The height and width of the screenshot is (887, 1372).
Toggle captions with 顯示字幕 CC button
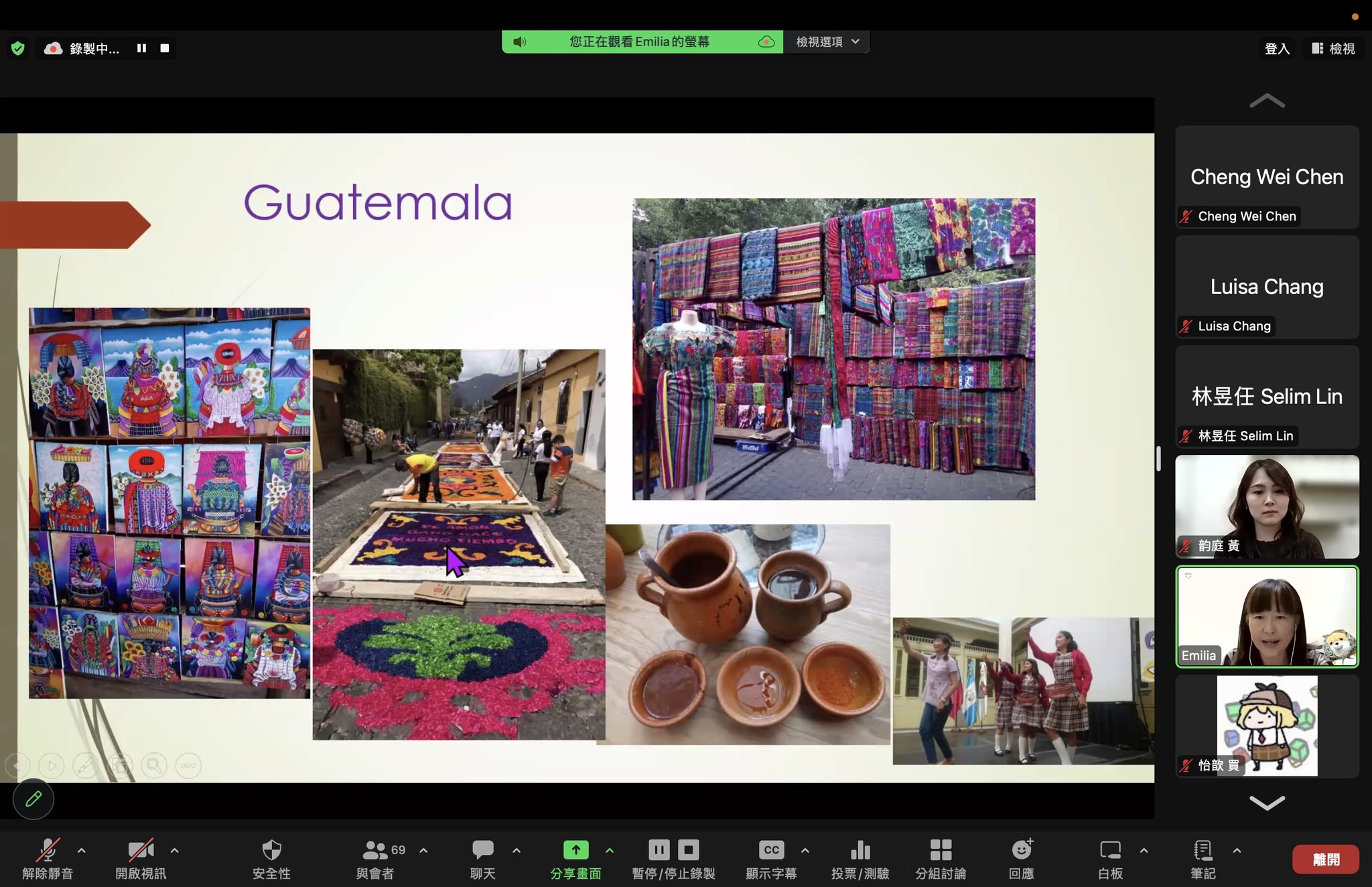tap(771, 859)
